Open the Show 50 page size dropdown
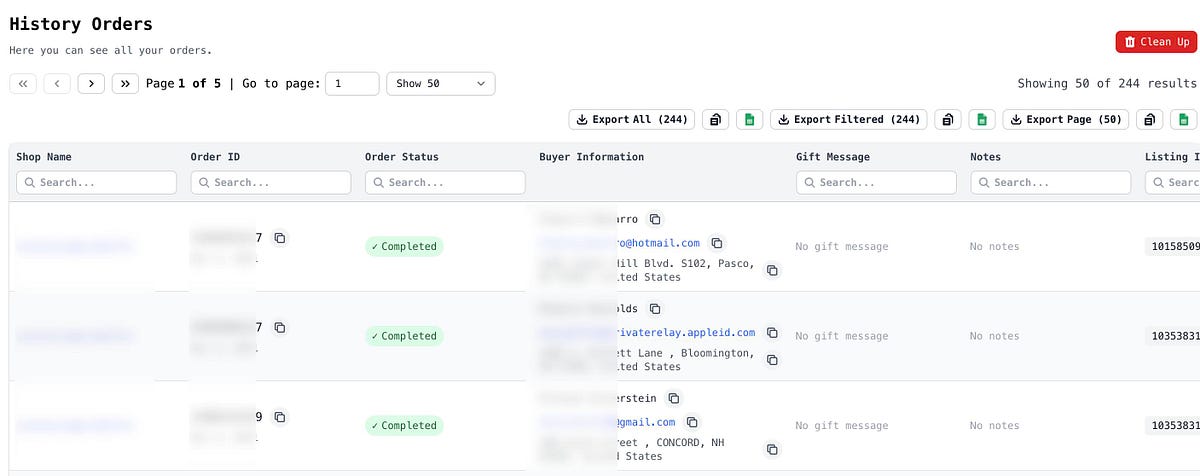The height and width of the screenshot is (476, 1200). (440, 84)
